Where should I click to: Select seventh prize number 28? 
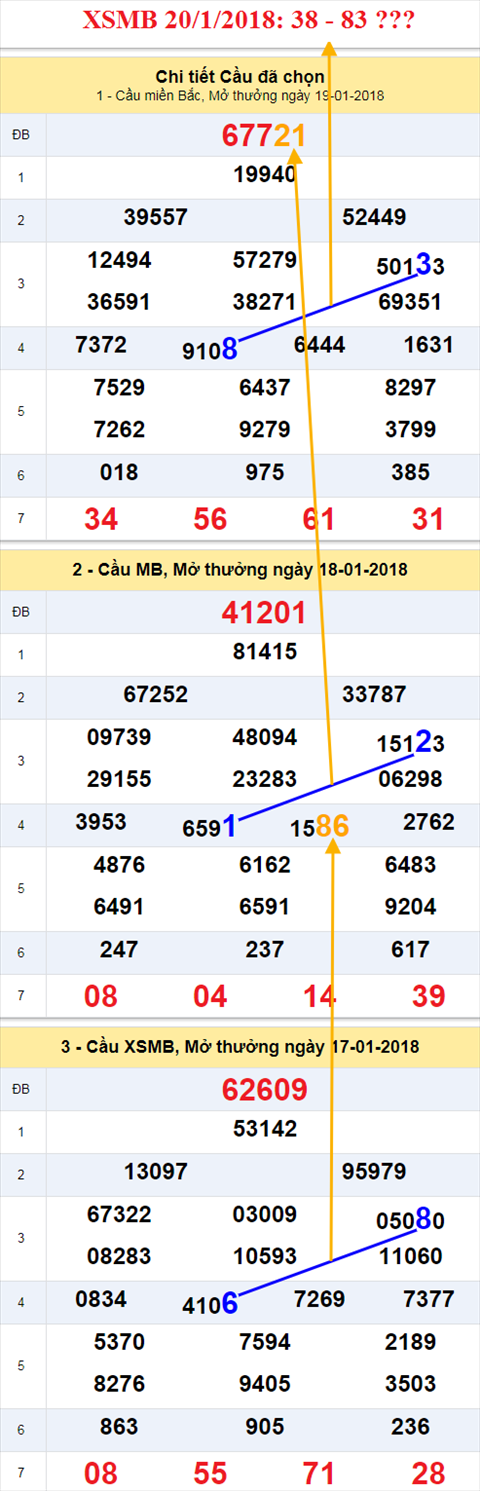(x=428, y=1473)
